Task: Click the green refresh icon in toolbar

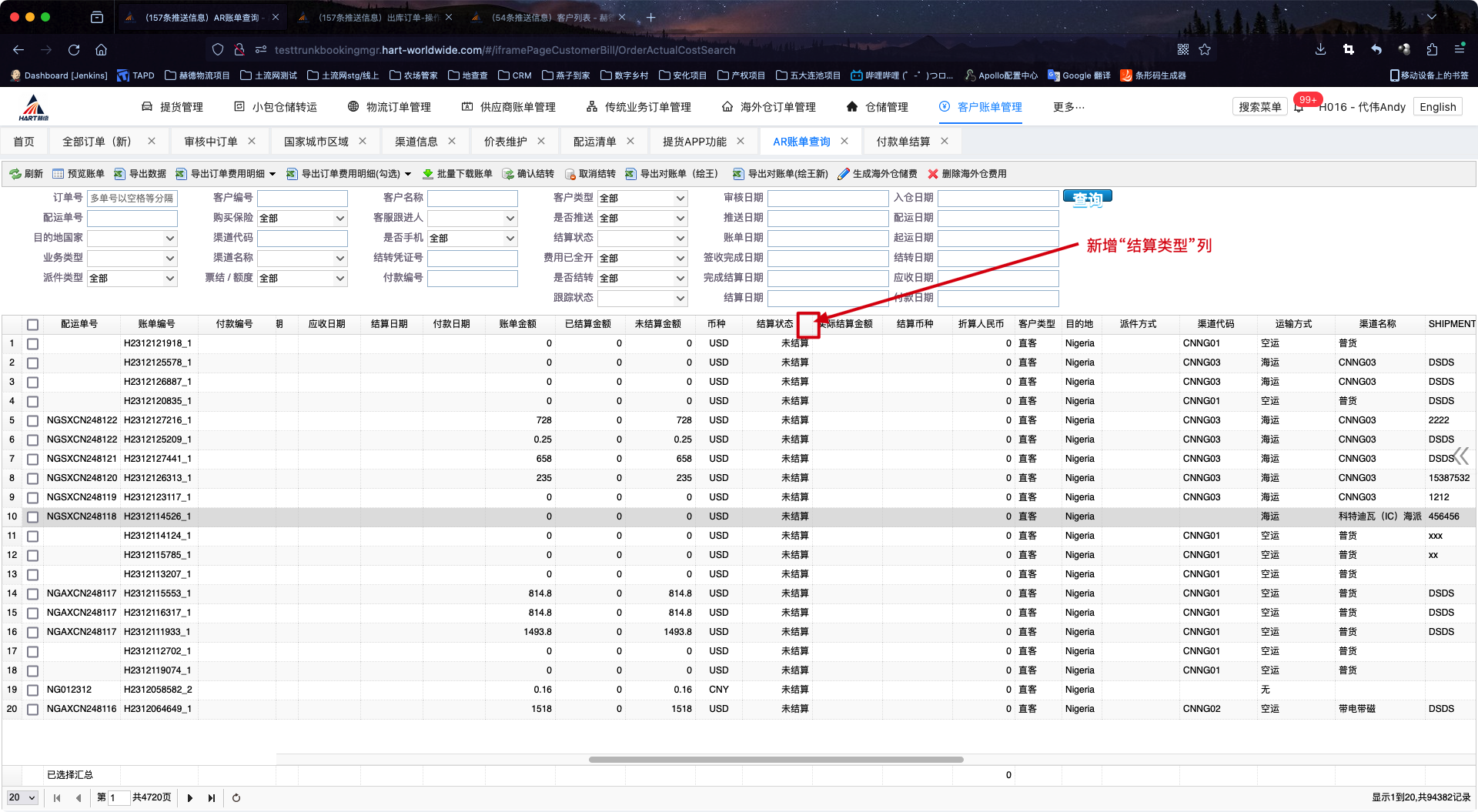Action: tap(15, 174)
